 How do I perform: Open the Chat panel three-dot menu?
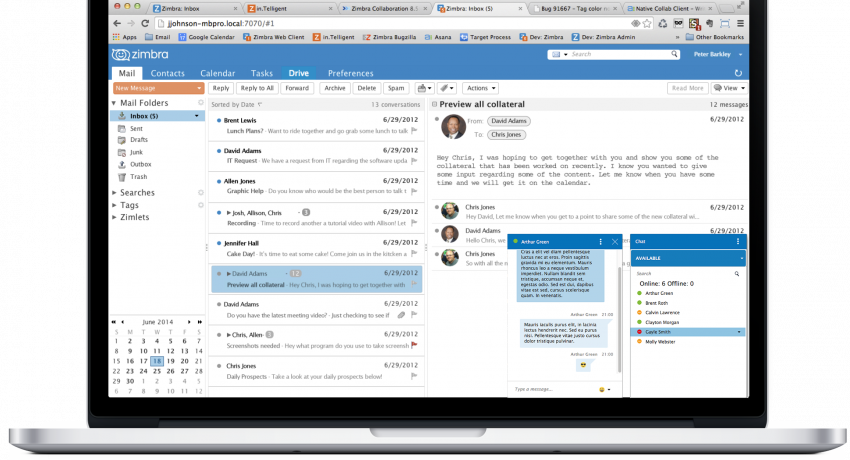point(738,242)
